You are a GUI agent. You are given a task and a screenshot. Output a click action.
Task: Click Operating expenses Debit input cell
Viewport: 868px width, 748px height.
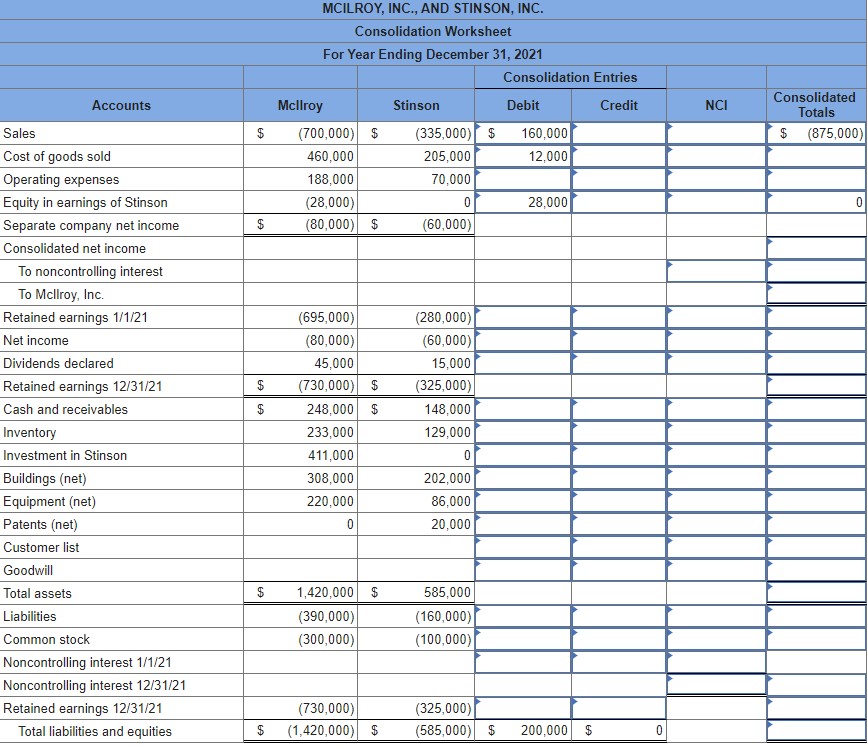tap(523, 179)
